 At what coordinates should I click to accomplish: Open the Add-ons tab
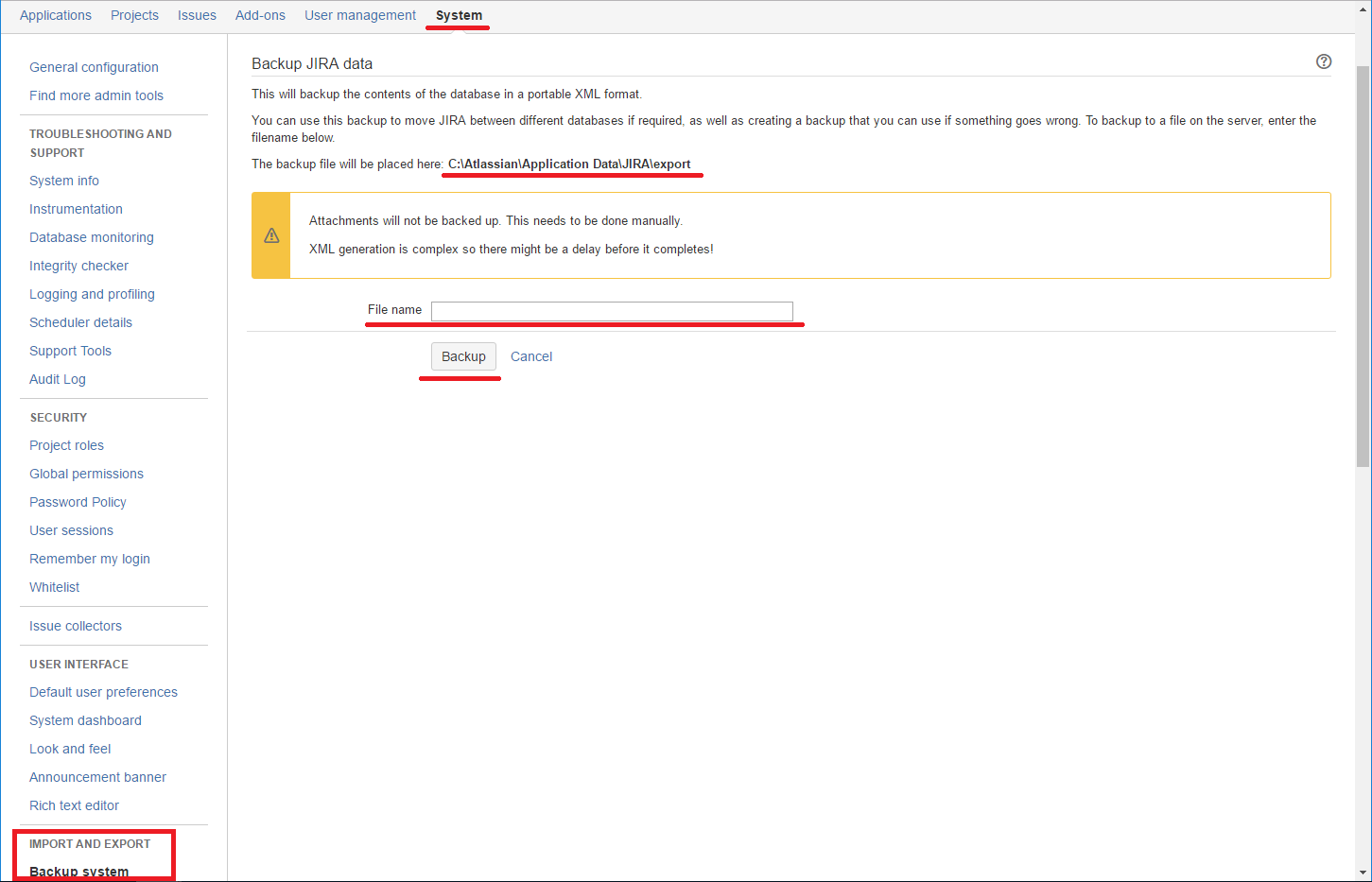(x=260, y=15)
